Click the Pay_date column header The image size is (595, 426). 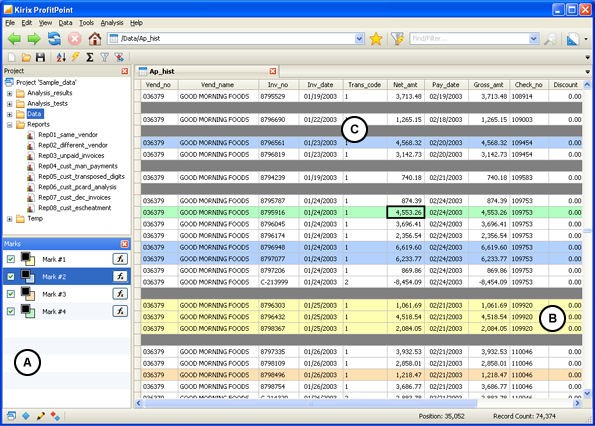446,85
